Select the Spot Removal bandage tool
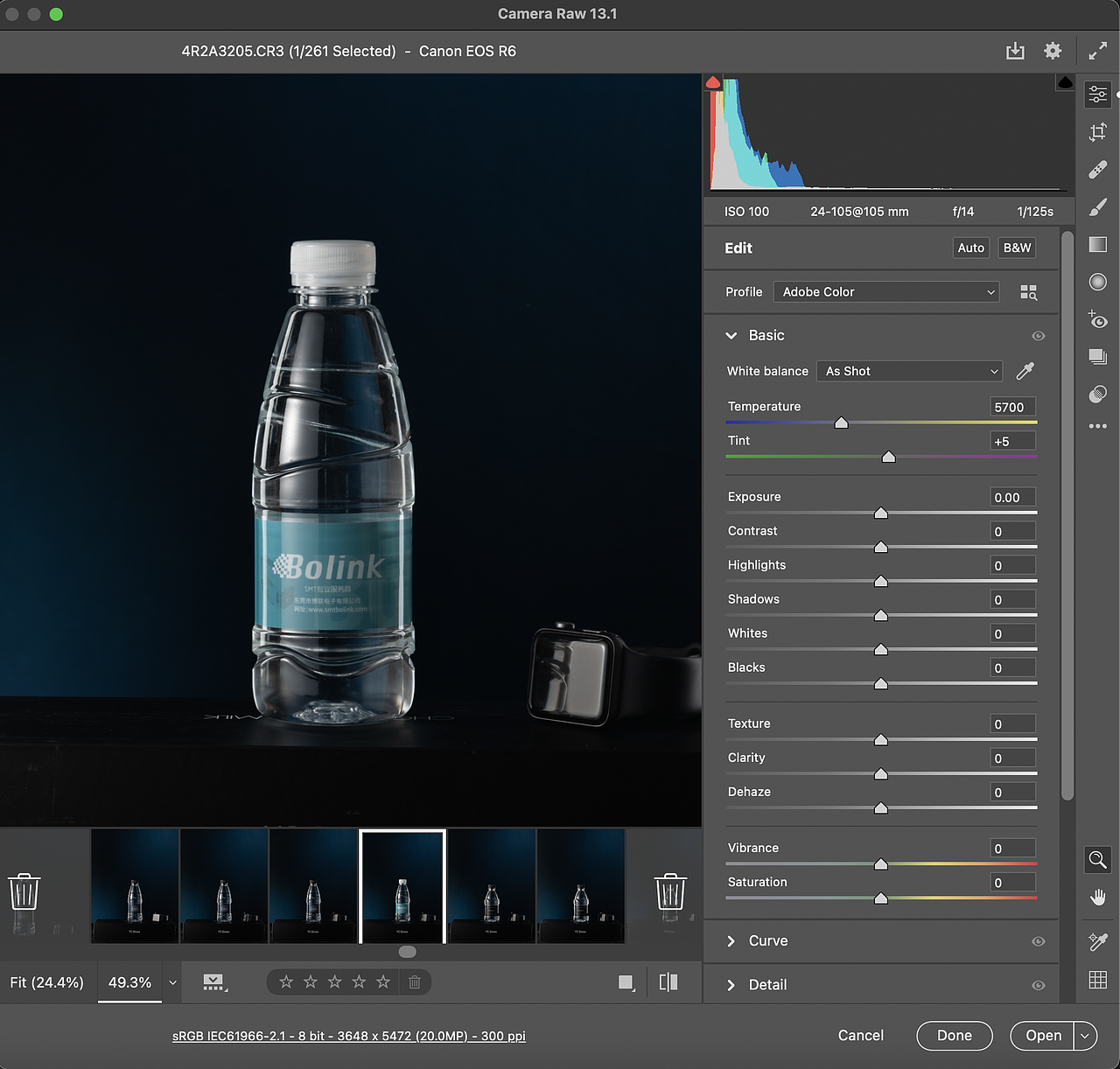Image resolution: width=1120 pixels, height=1069 pixels. (x=1098, y=170)
